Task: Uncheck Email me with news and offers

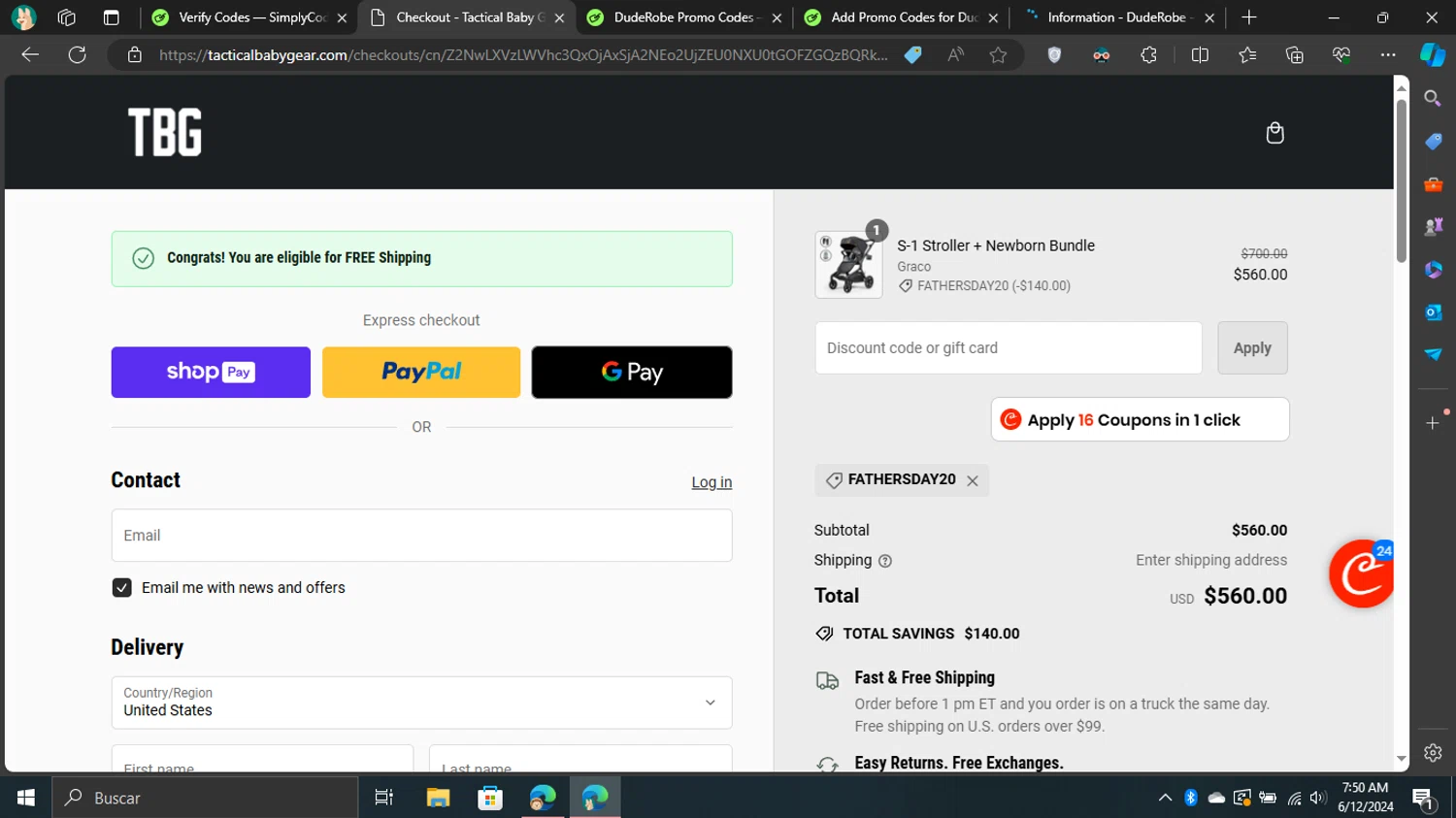Action: tap(121, 588)
